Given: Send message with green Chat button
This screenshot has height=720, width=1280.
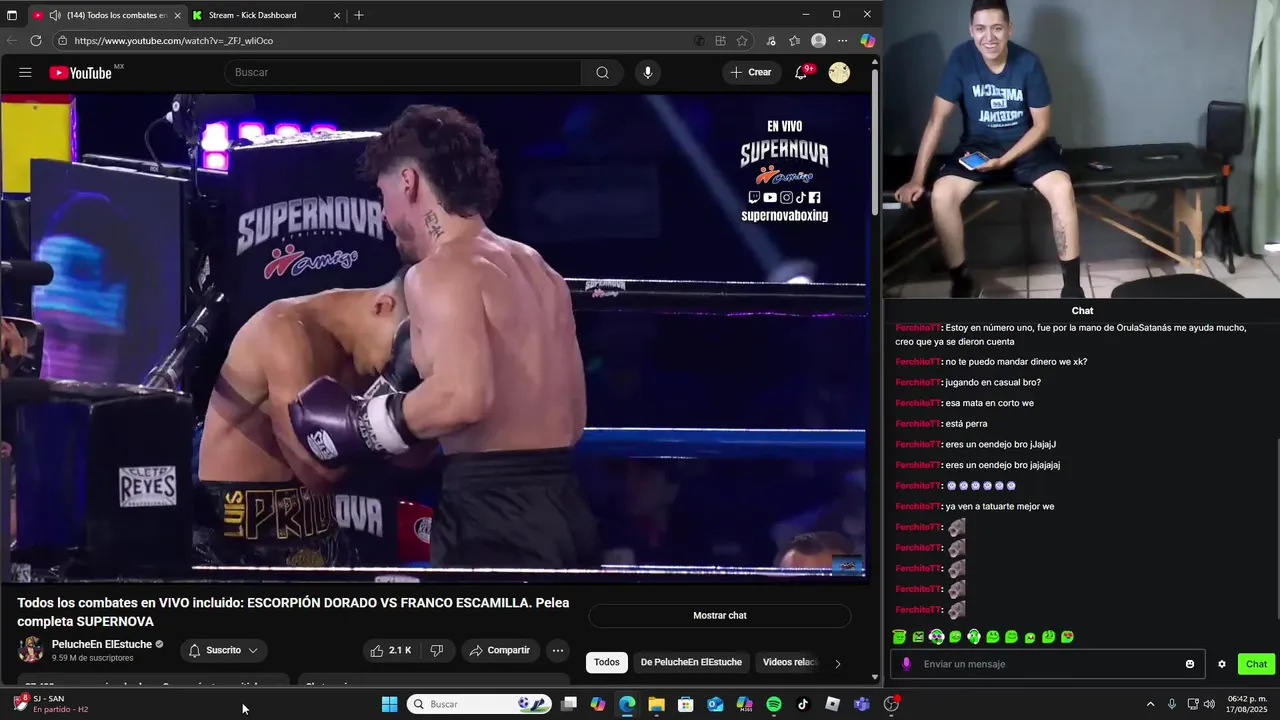Looking at the screenshot, I should pos(1256,664).
